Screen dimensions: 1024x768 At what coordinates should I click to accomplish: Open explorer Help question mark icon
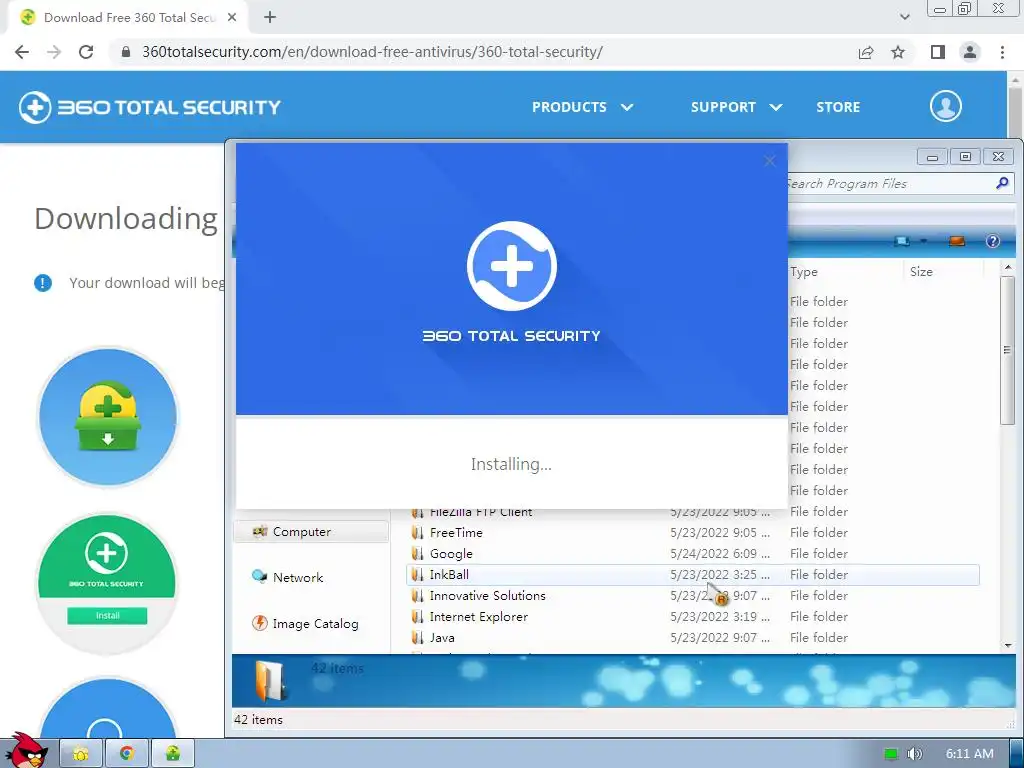click(x=993, y=242)
